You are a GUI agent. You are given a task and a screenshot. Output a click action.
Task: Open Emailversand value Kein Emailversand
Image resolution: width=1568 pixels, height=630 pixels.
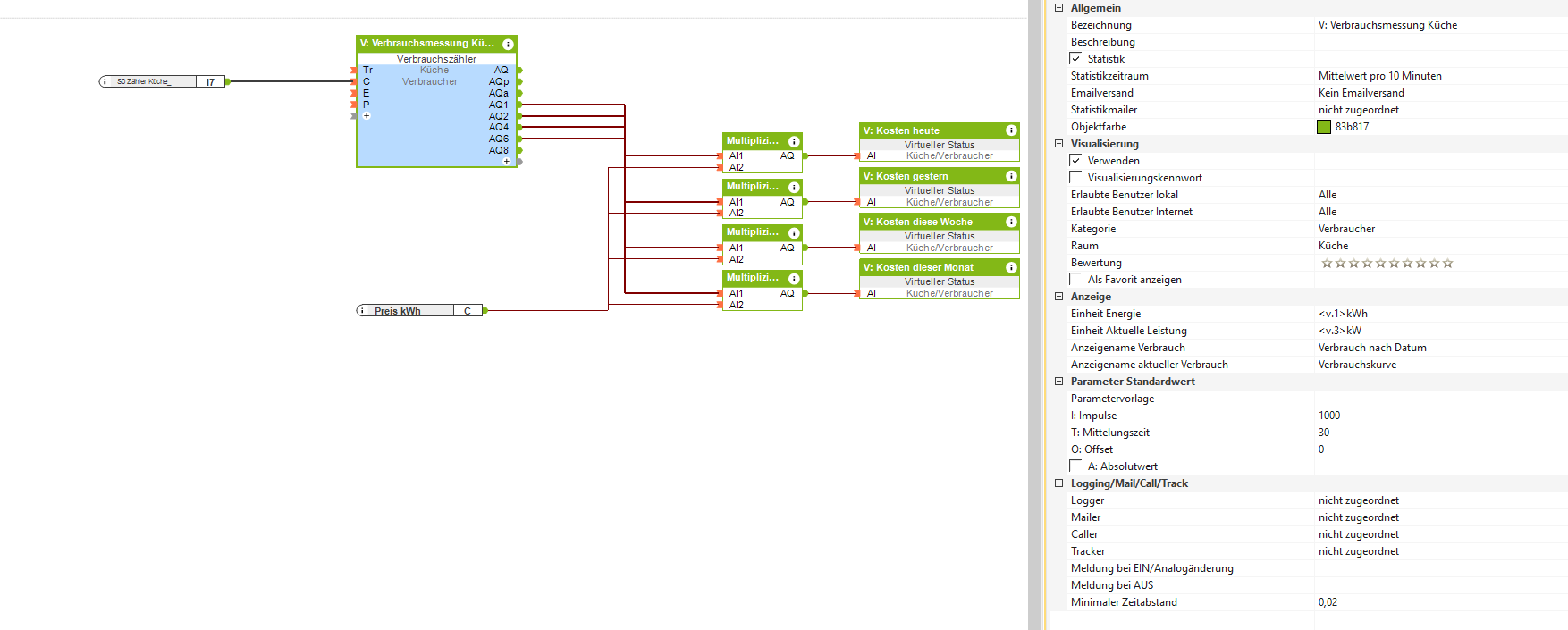point(1441,93)
